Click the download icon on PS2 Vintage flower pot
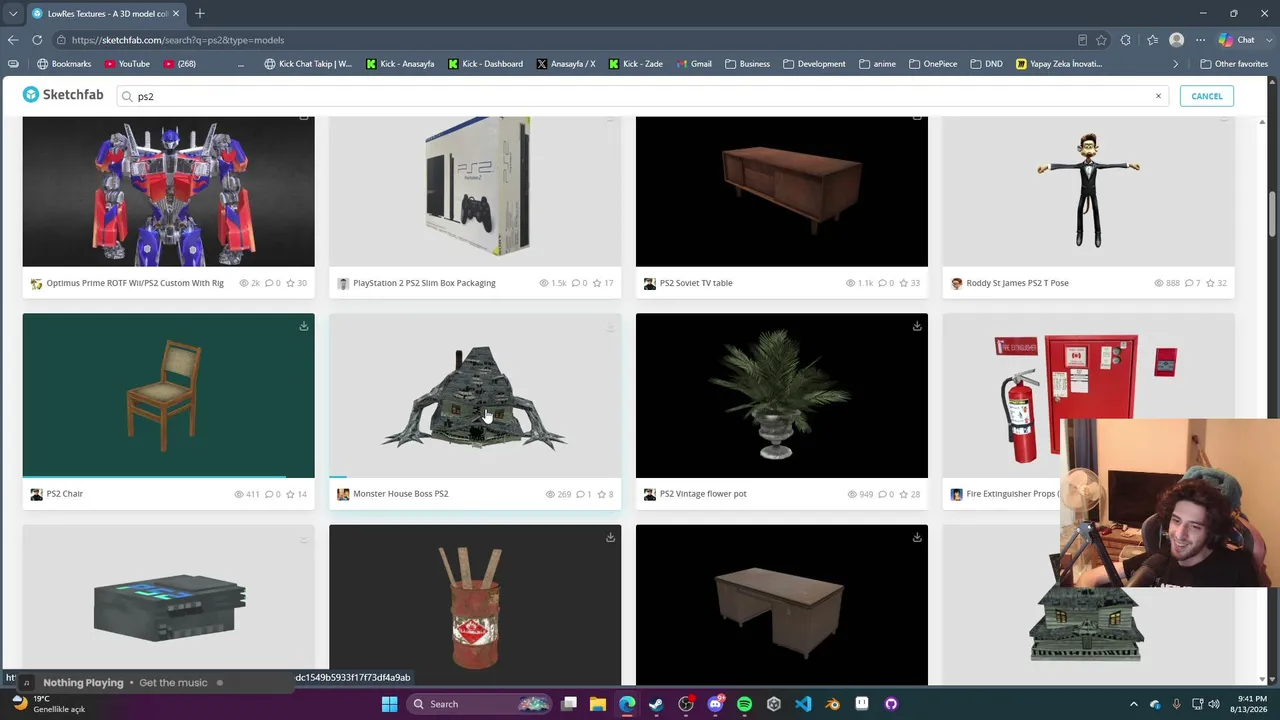The height and width of the screenshot is (720, 1280). (917, 326)
